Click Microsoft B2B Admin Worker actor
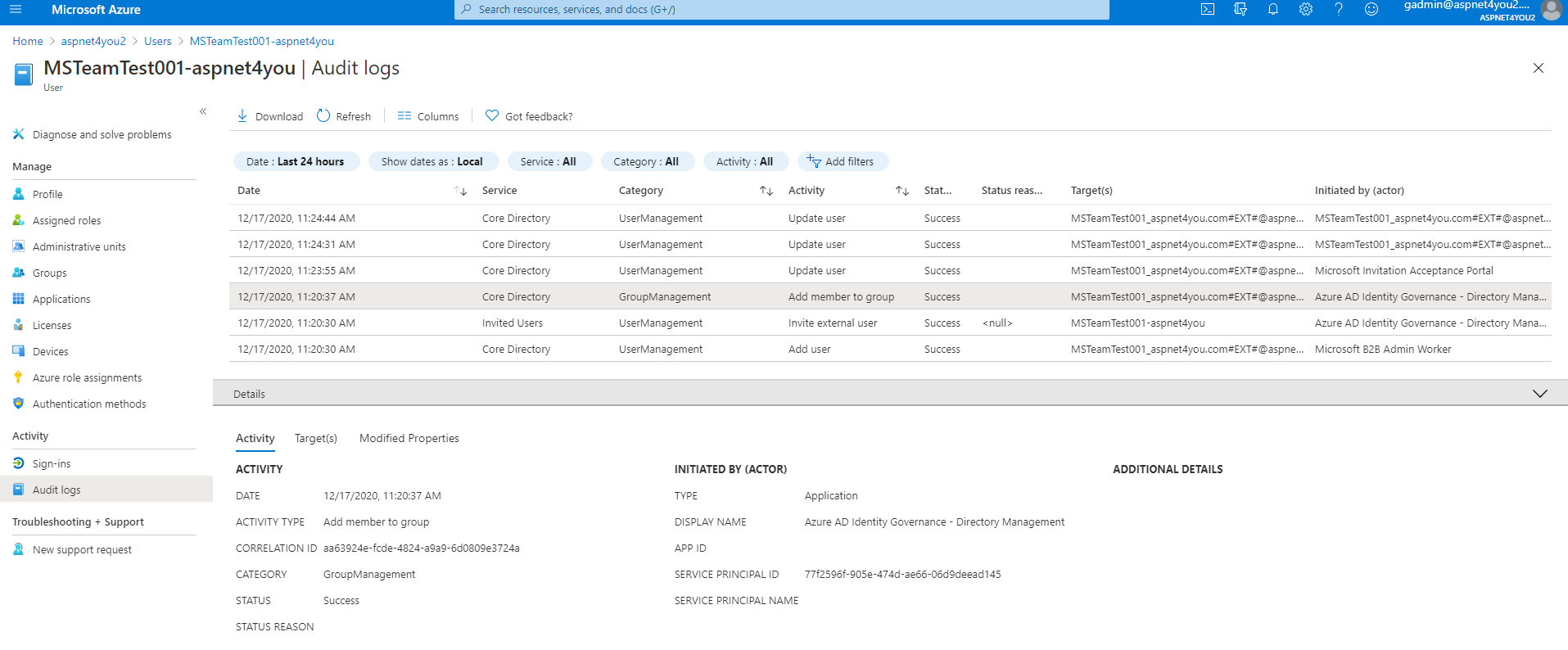This screenshot has height=650, width=1568. pos(1383,349)
